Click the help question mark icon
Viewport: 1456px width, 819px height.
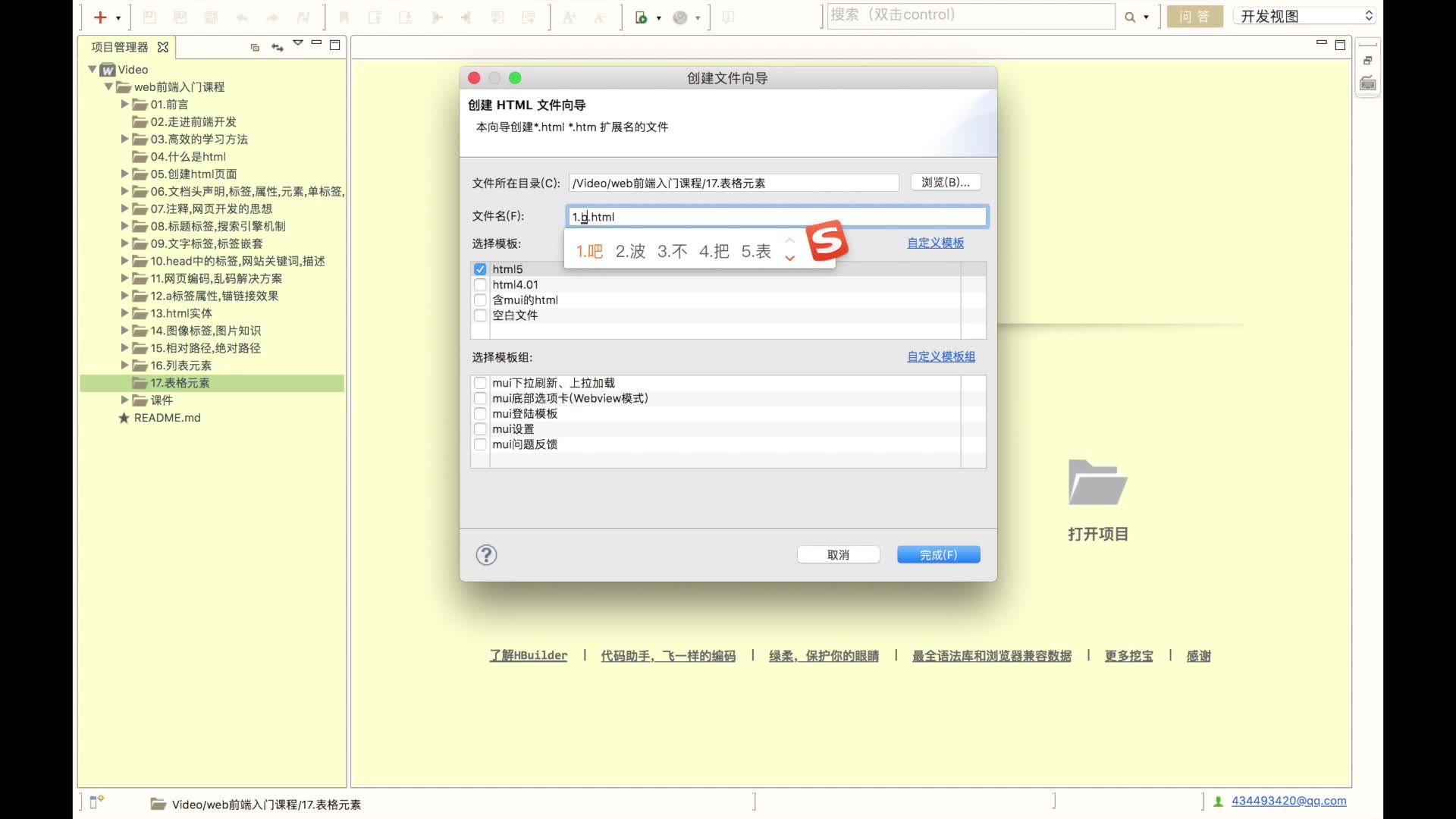click(x=486, y=555)
